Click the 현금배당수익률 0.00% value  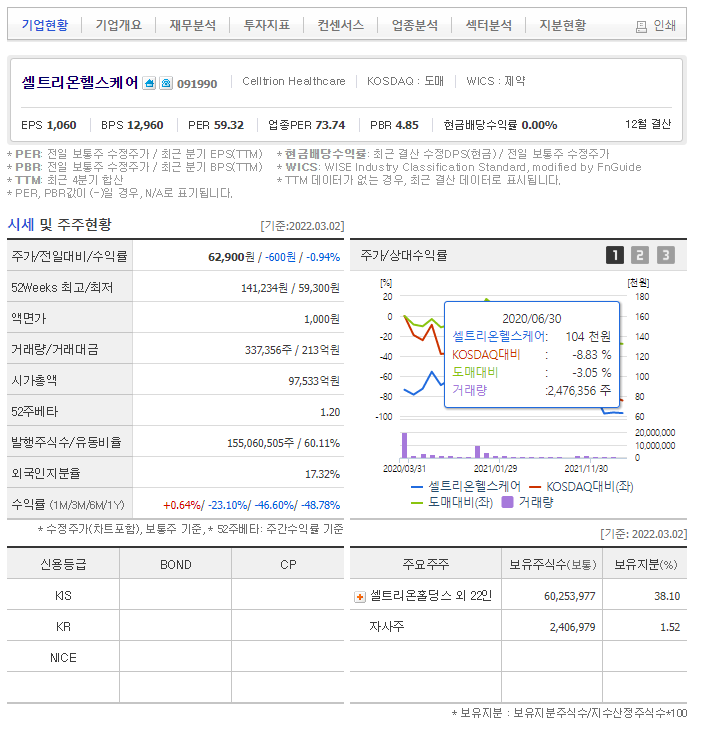[539, 125]
